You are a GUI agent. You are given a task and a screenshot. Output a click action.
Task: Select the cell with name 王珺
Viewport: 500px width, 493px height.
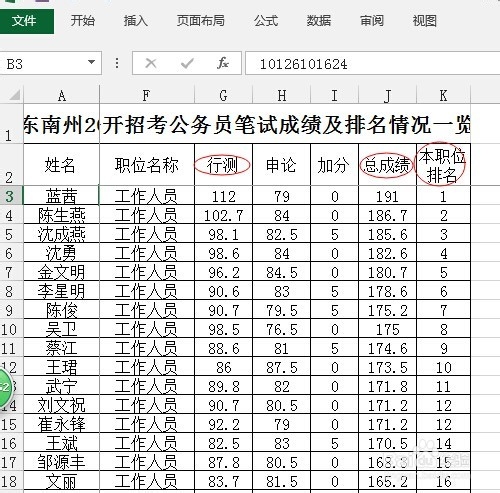pyautogui.click(x=61, y=367)
